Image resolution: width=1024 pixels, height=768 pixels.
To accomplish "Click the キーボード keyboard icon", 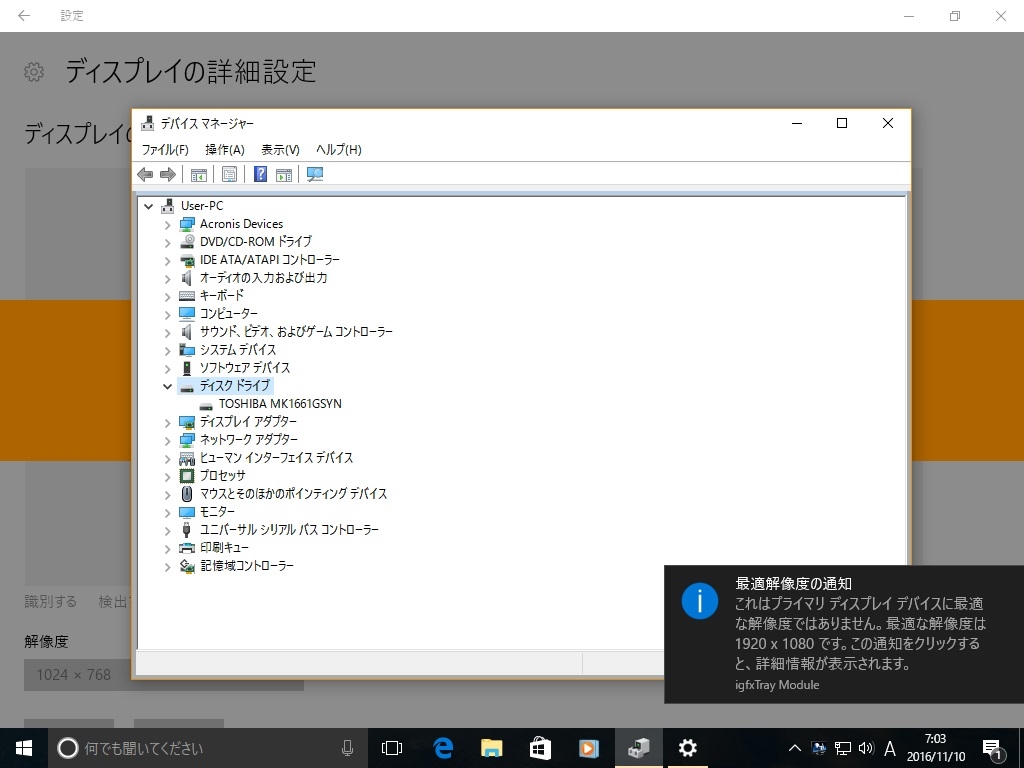I will click(x=187, y=296).
